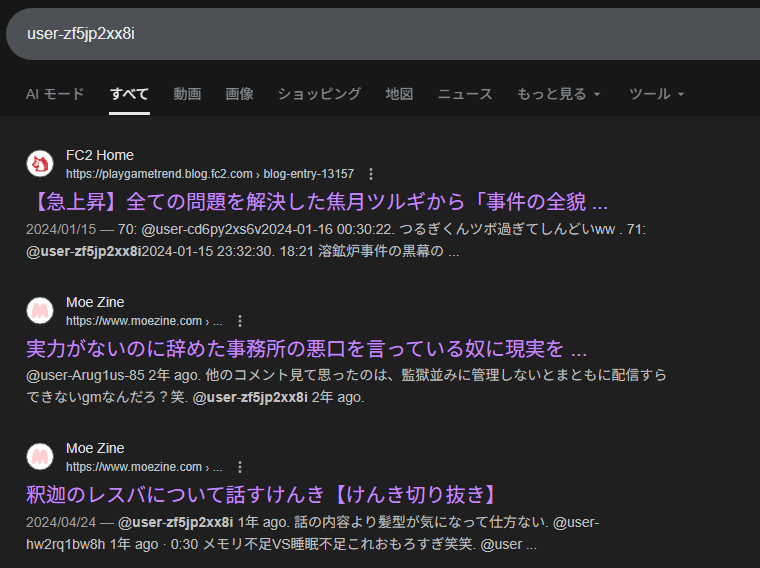Switch to the ニュース tab

[465, 94]
